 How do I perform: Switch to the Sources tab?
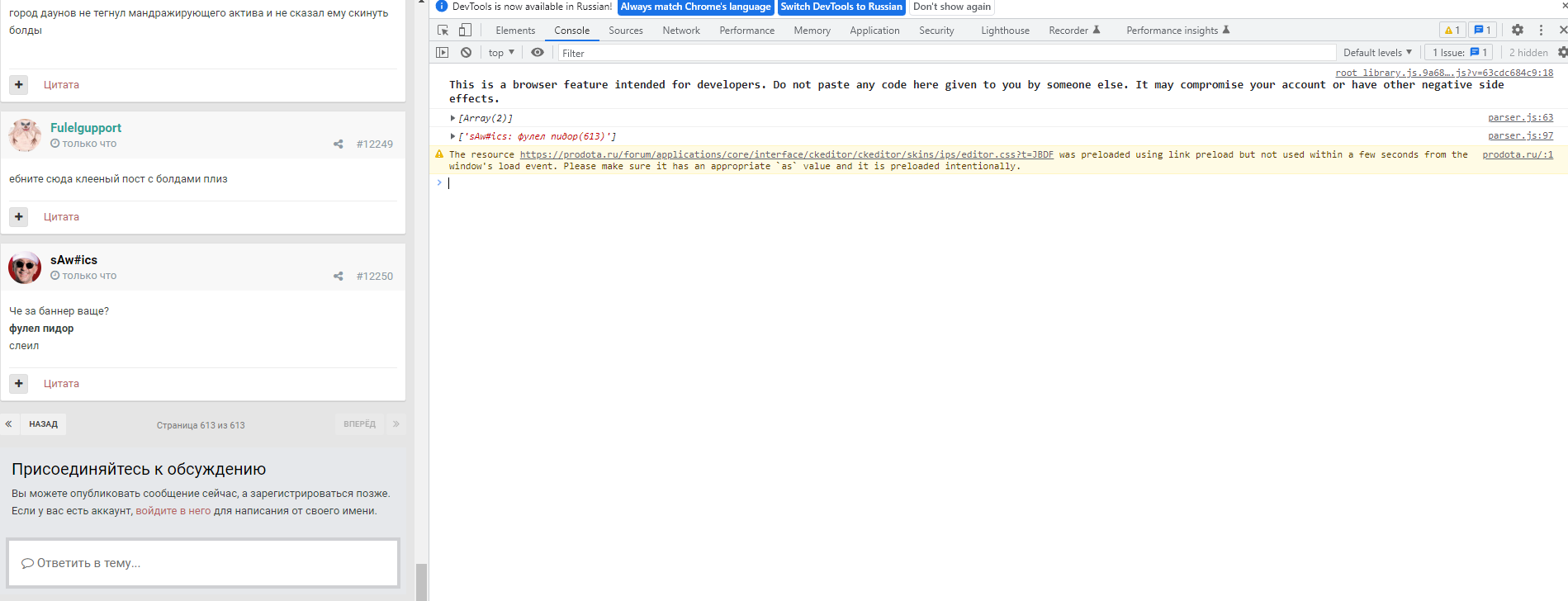coord(625,31)
